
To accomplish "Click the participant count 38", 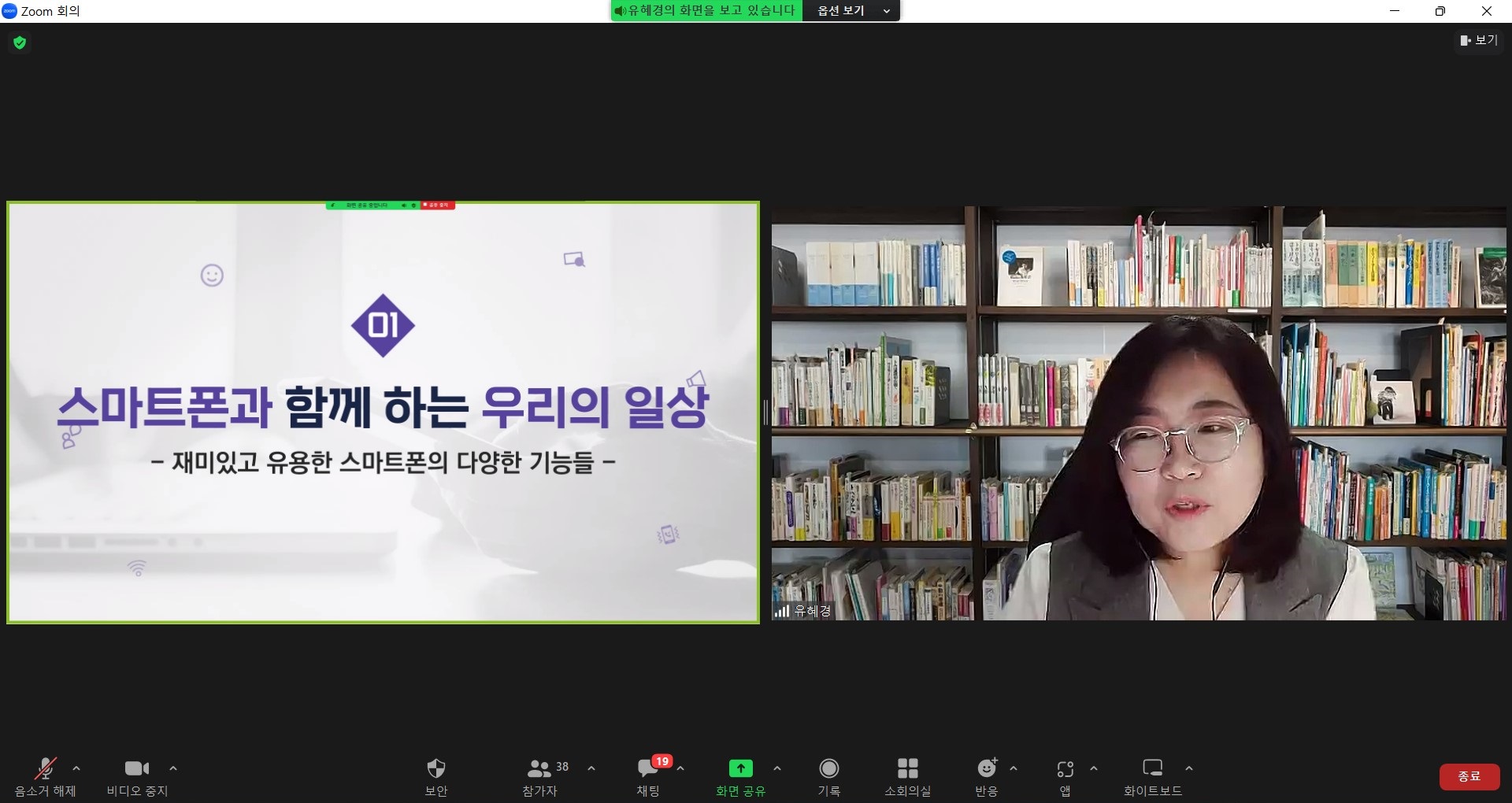I will tap(562, 767).
